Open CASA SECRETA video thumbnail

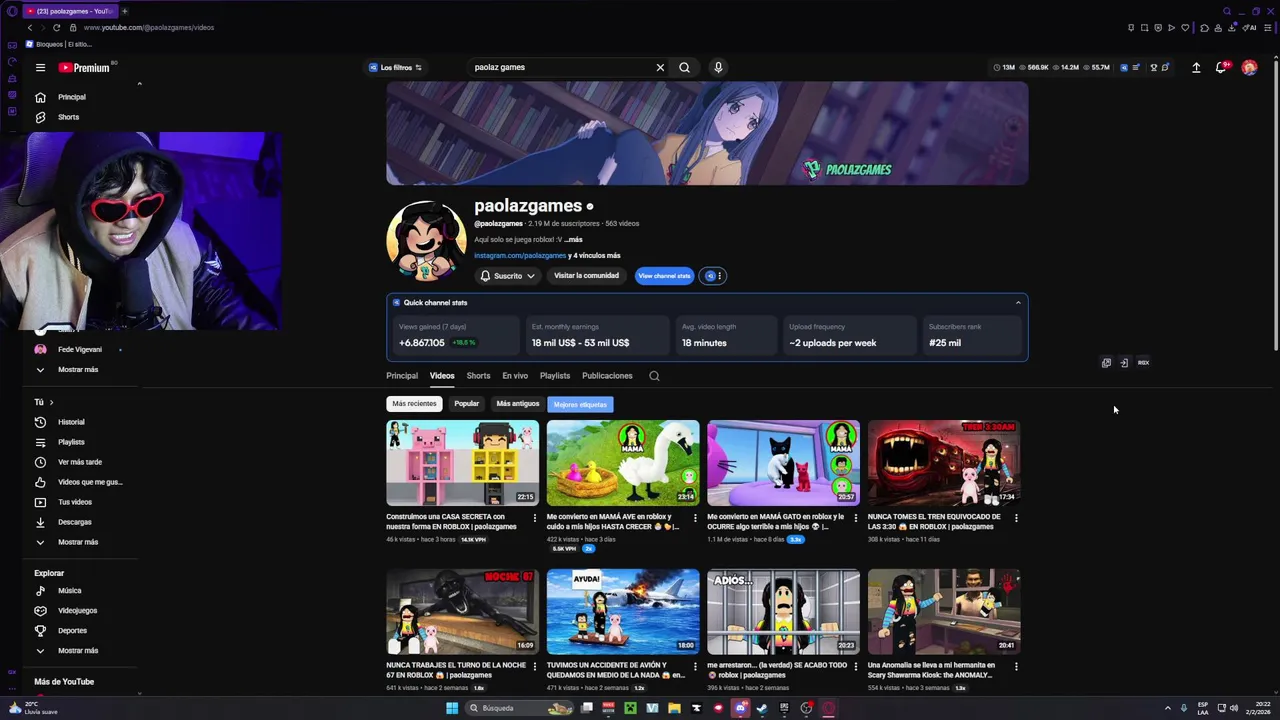(462, 463)
